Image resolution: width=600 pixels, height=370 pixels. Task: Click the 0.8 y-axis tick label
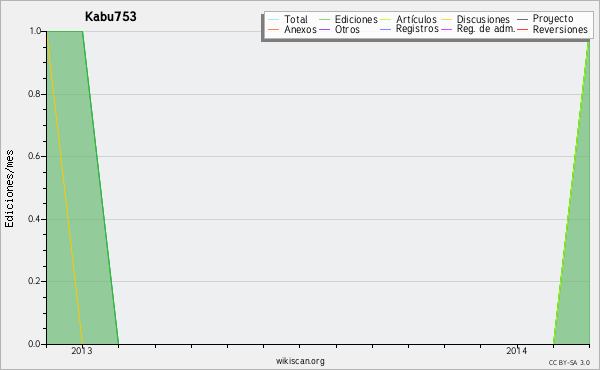tap(34, 94)
